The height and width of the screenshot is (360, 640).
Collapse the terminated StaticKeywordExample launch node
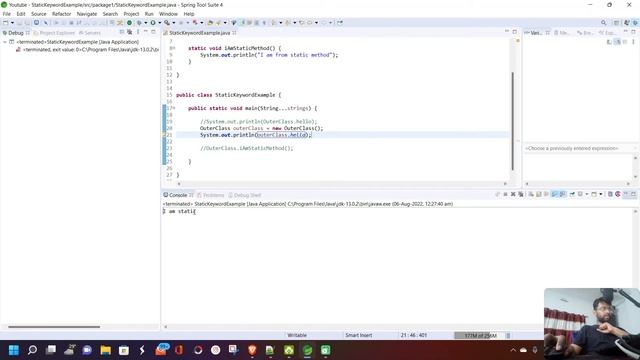pyautogui.click(x=4, y=42)
